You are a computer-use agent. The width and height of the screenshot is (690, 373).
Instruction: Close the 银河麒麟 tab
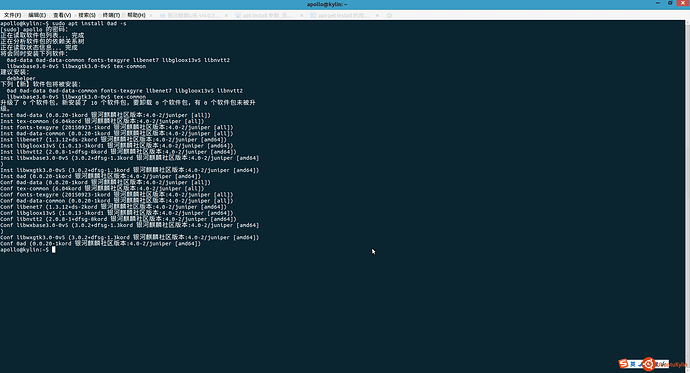pyautogui.click(x=227, y=15)
